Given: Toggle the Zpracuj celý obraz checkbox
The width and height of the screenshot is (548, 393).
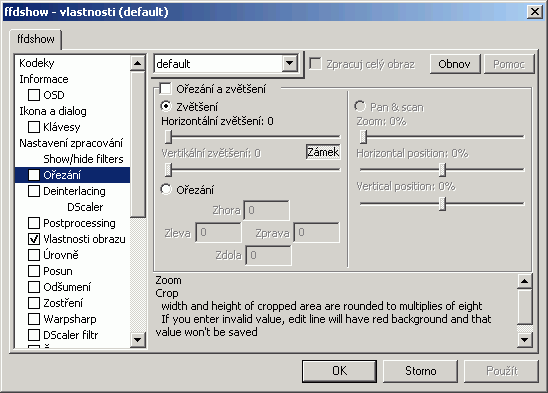Looking at the screenshot, I should (x=315, y=64).
